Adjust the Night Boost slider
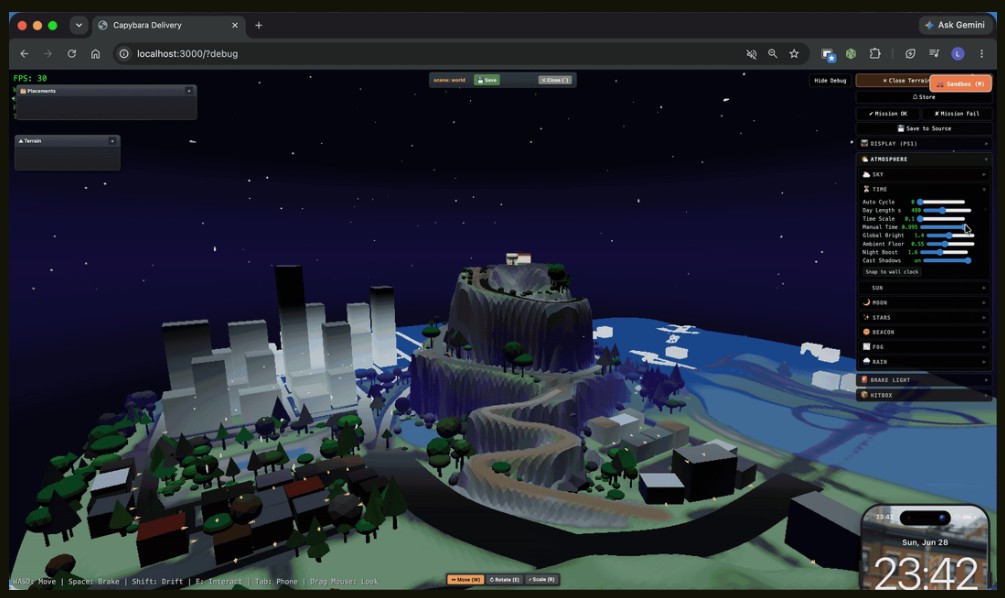Screen dimensions: 1005x598 [x=944, y=252]
